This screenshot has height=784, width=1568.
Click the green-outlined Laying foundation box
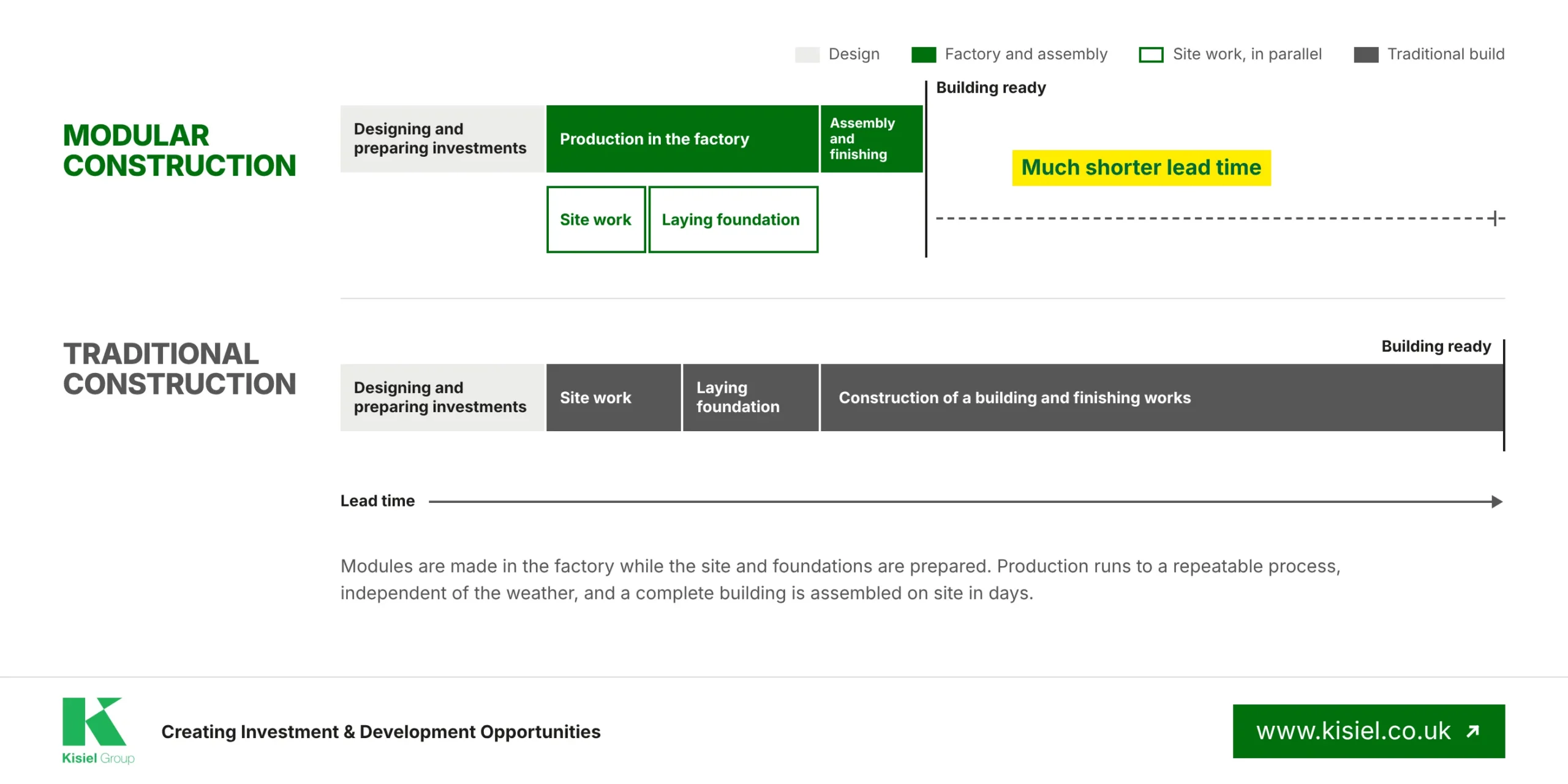click(733, 219)
